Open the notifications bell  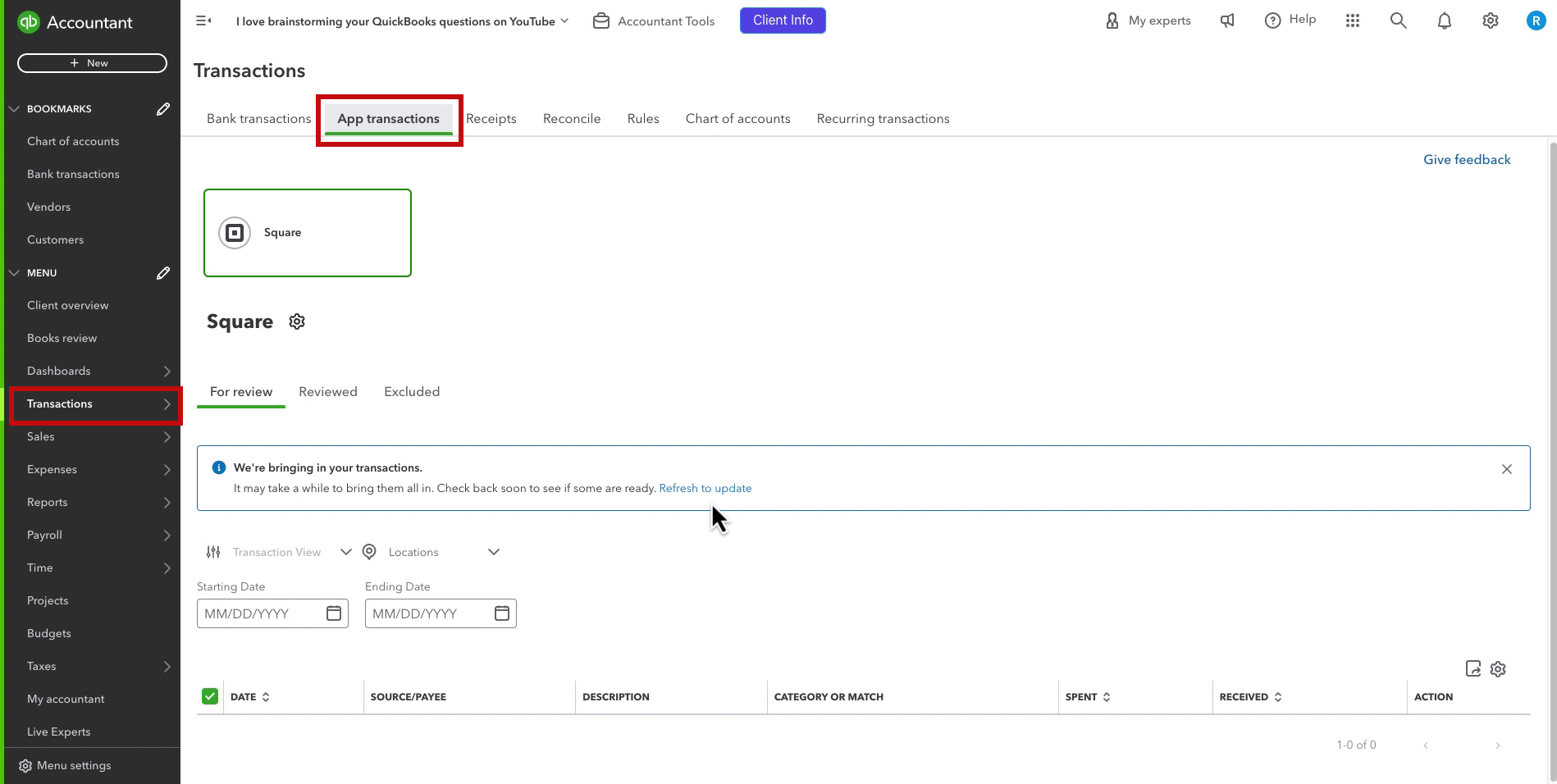pyautogui.click(x=1445, y=21)
